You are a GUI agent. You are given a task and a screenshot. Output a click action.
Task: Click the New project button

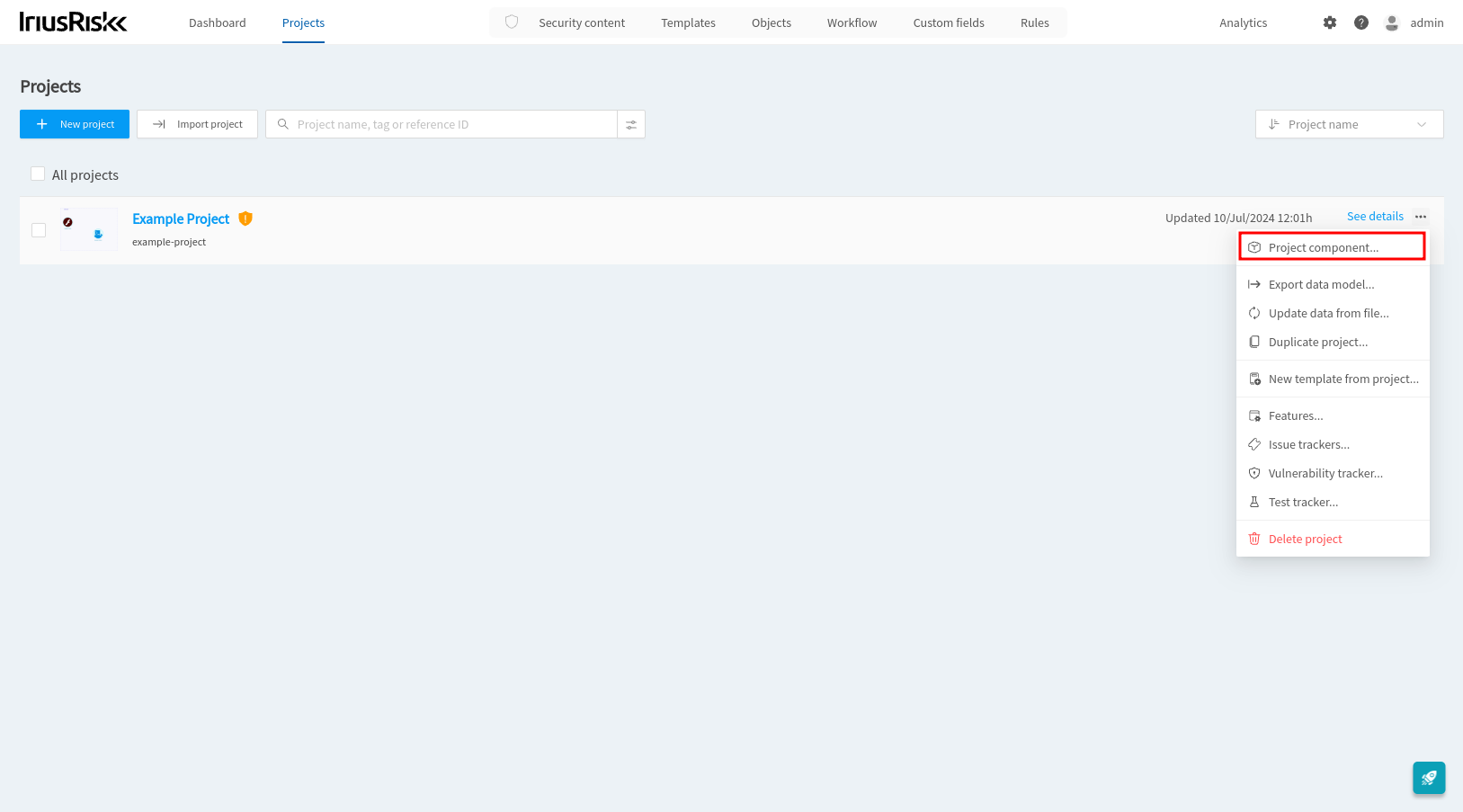75,124
